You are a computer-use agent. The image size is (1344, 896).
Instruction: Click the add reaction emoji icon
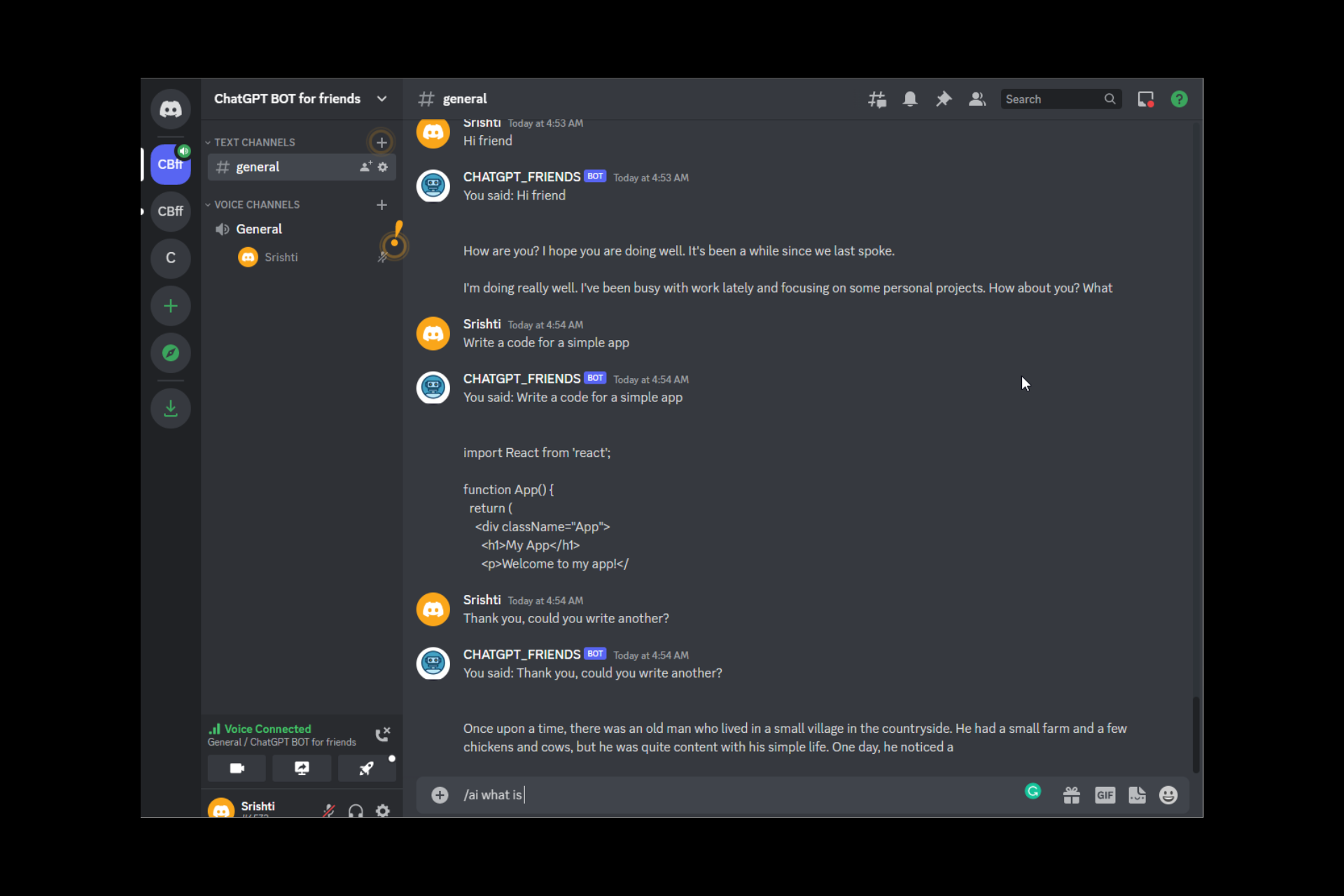[x=1169, y=794]
